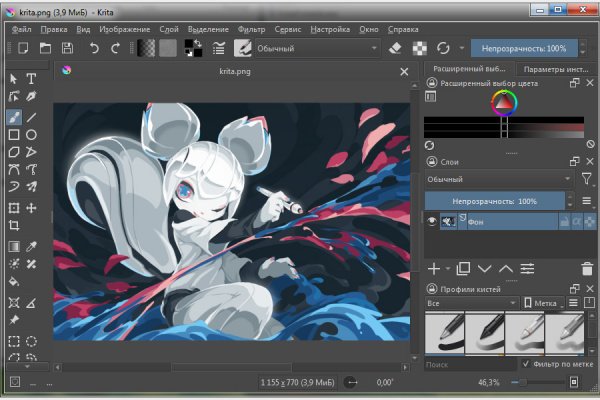Select the shape selection arrow tool
The width and height of the screenshot is (600, 400).
pos(14,79)
